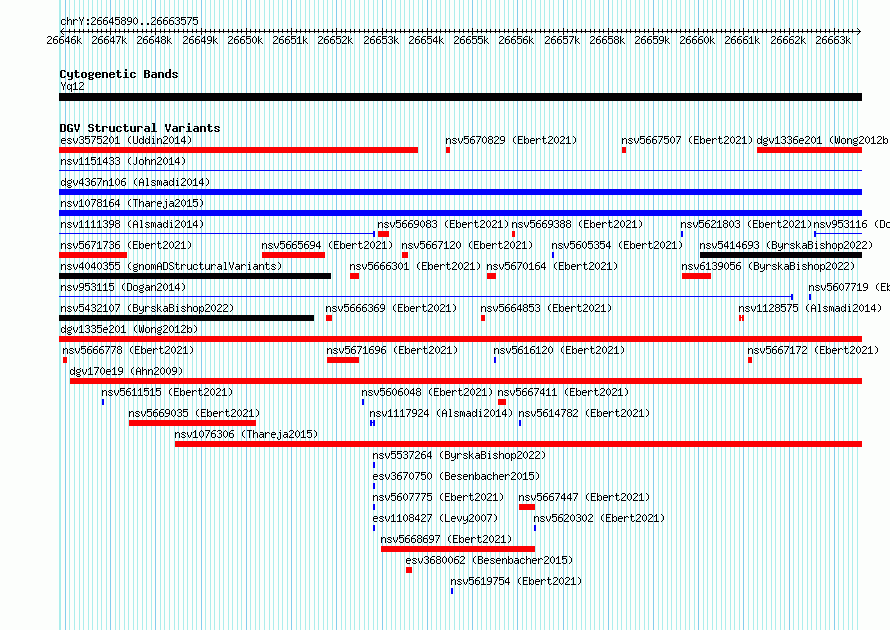The height and width of the screenshot is (630, 890).
Task: Click nsv5667172 (Ebert2021) label
Action: 813,350
